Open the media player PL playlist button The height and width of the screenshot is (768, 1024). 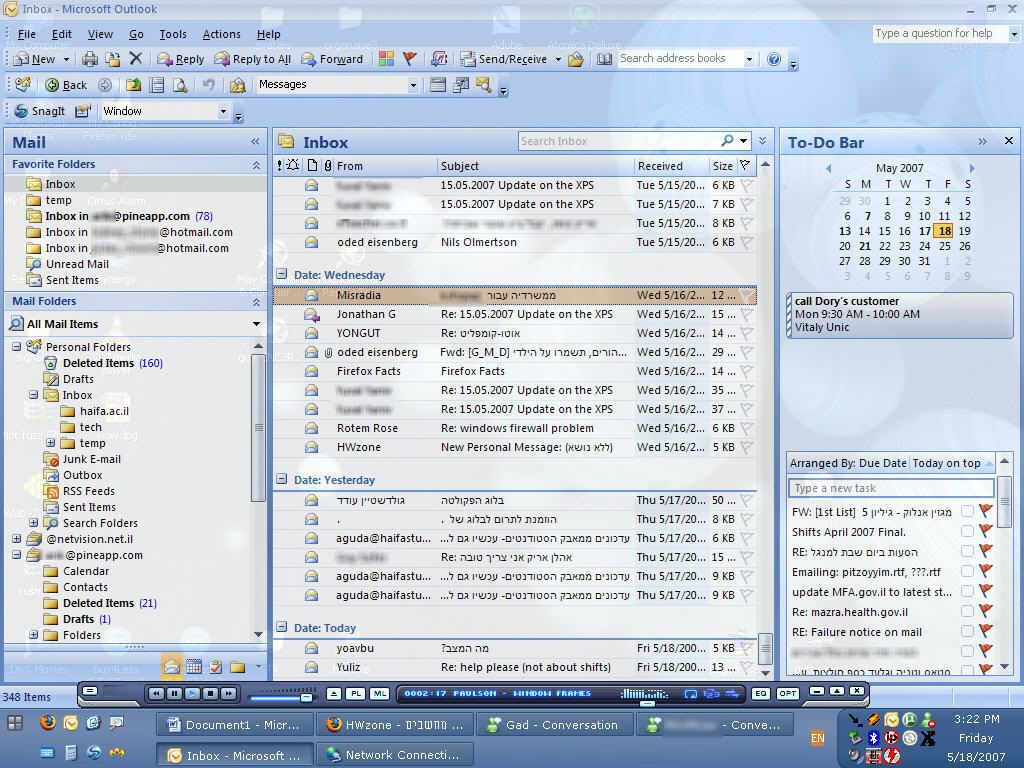click(x=355, y=694)
